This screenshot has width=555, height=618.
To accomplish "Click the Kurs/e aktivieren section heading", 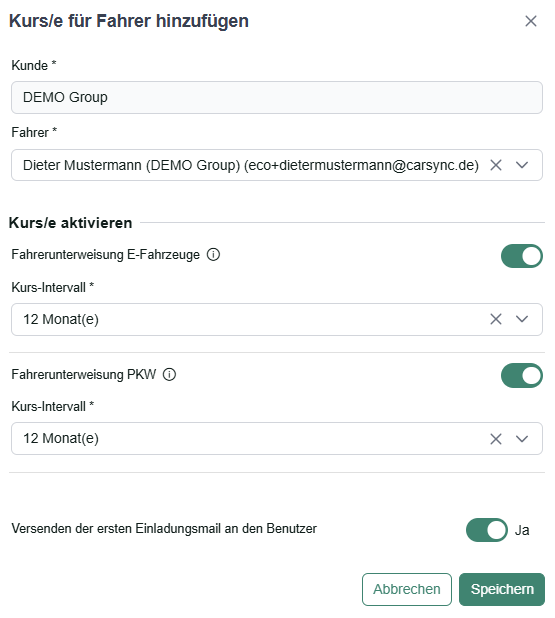I will point(71,223).
